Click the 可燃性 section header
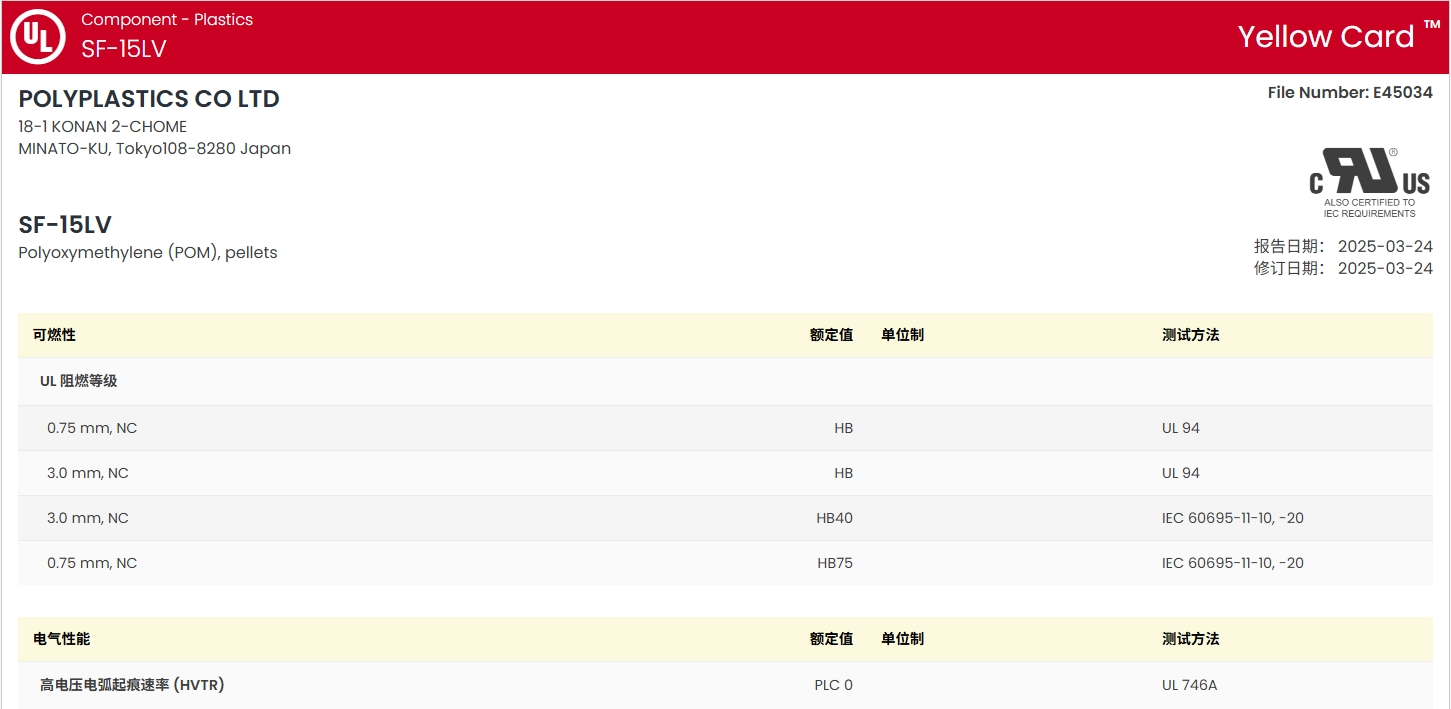1451x709 pixels. 54,335
